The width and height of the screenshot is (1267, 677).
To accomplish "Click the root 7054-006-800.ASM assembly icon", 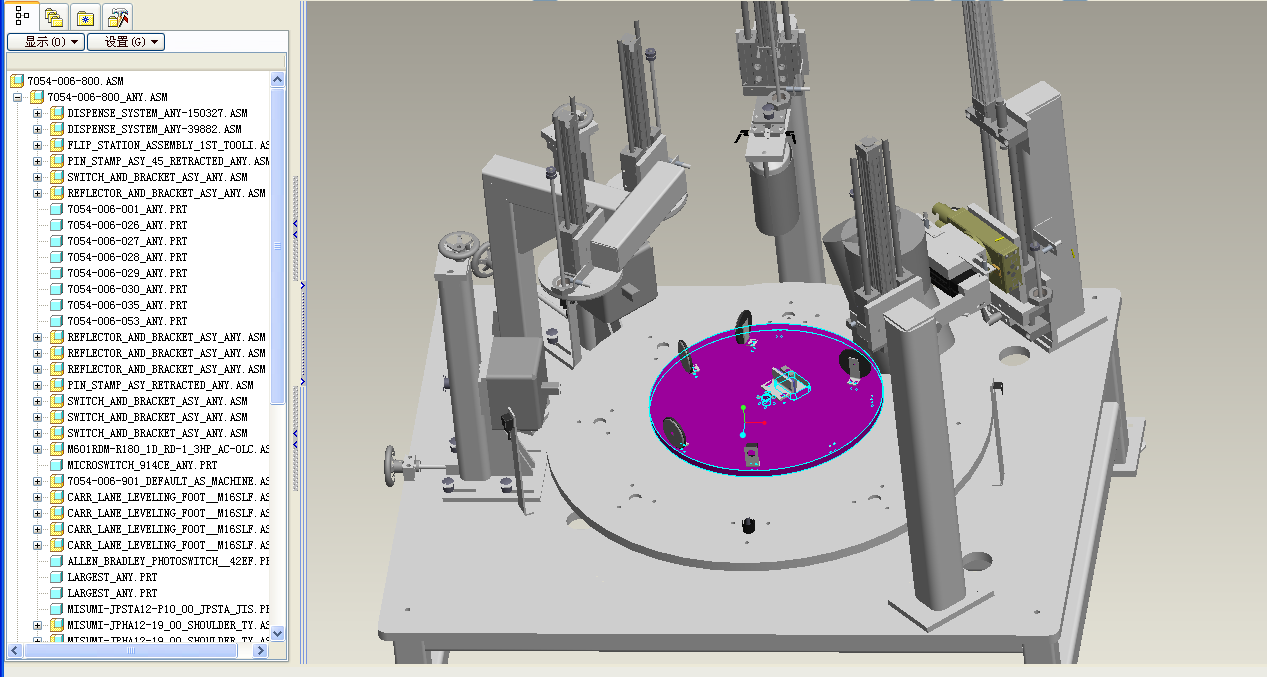I will click(17, 81).
